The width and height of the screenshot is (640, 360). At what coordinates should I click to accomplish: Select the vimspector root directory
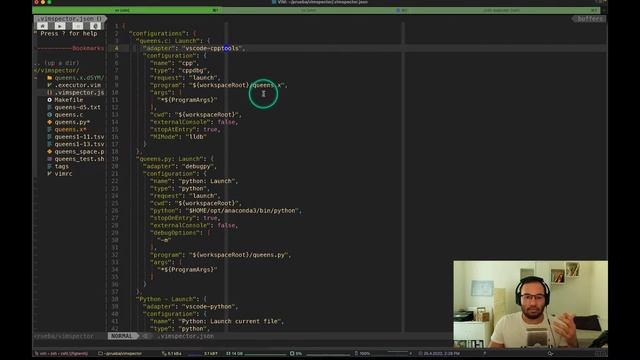pyautogui.click(x=57, y=70)
